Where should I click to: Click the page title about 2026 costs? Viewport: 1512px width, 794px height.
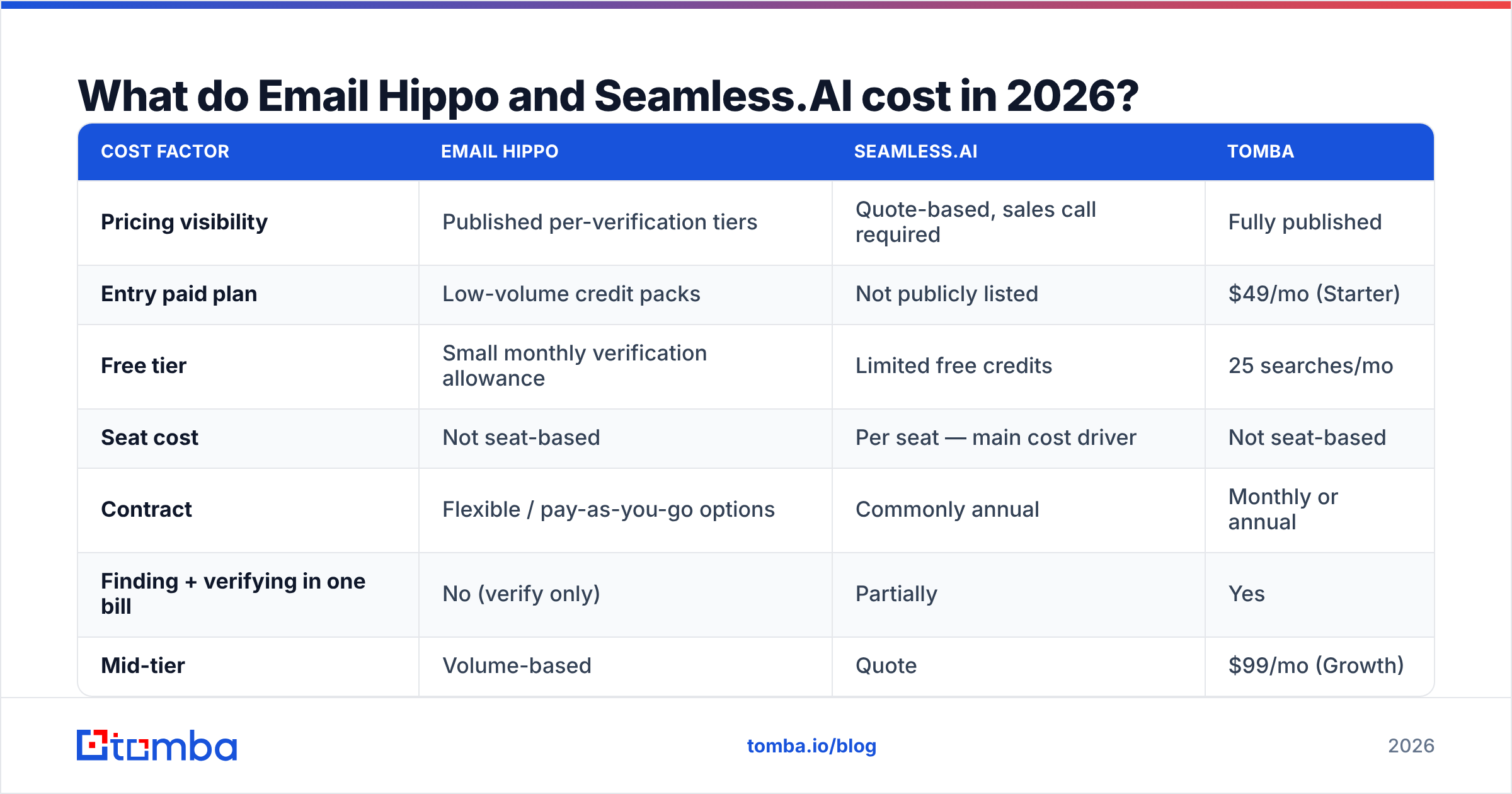tap(608, 96)
